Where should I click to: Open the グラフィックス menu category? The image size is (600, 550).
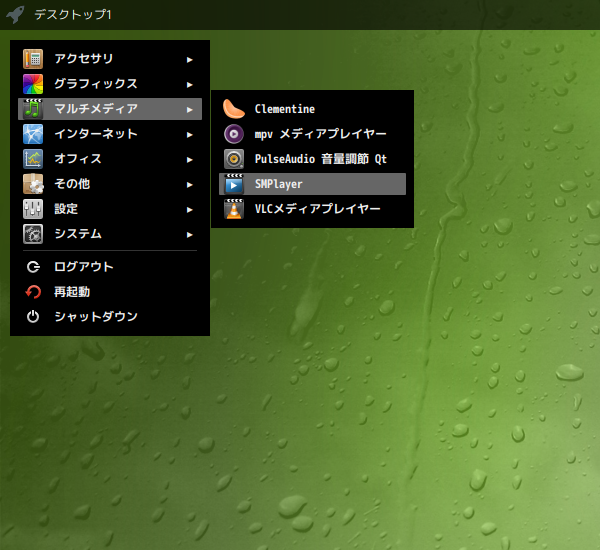(110, 84)
